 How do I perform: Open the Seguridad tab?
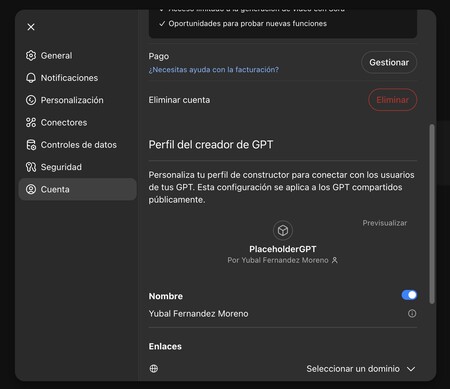(x=77, y=167)
